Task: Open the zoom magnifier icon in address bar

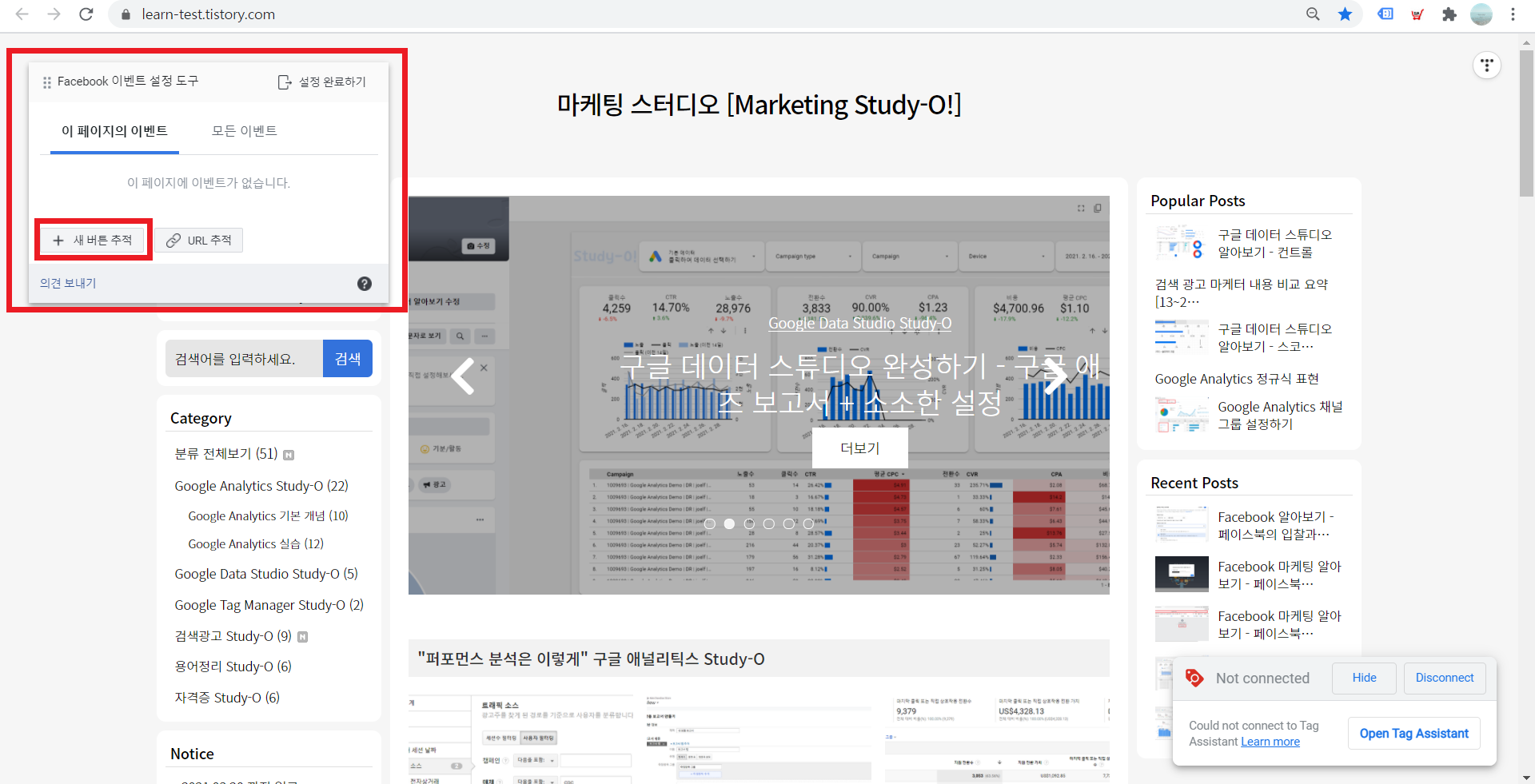Action: (x=1313, y=14)
